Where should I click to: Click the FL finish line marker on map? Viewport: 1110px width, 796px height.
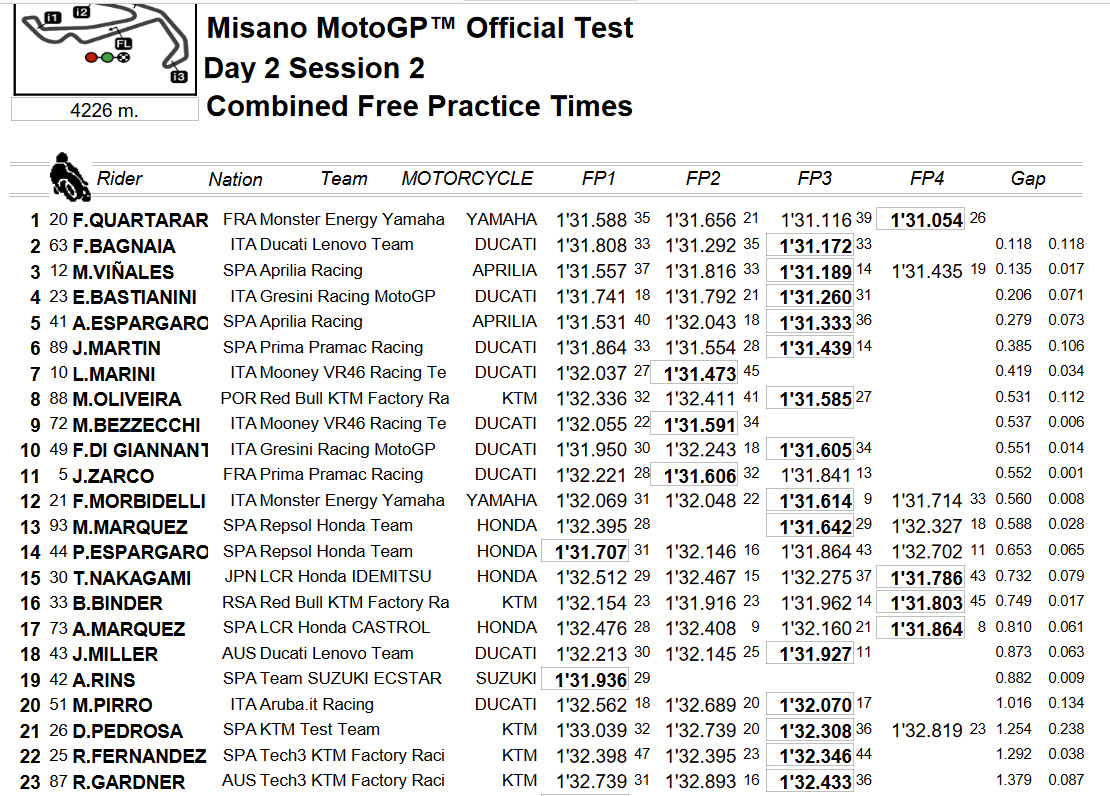(123, 43)
